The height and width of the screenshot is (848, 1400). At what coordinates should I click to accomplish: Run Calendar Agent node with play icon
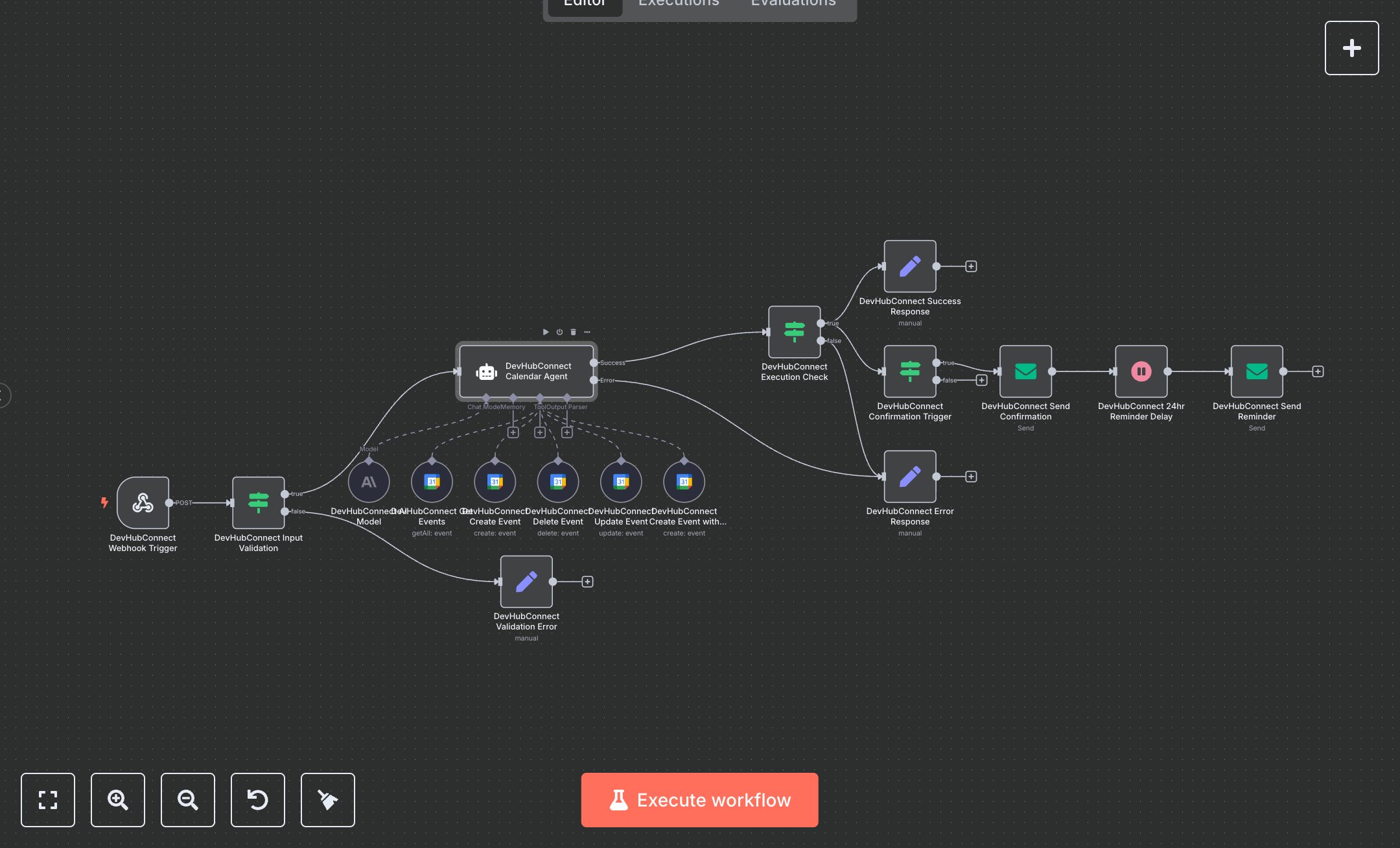tap(545, 332)
